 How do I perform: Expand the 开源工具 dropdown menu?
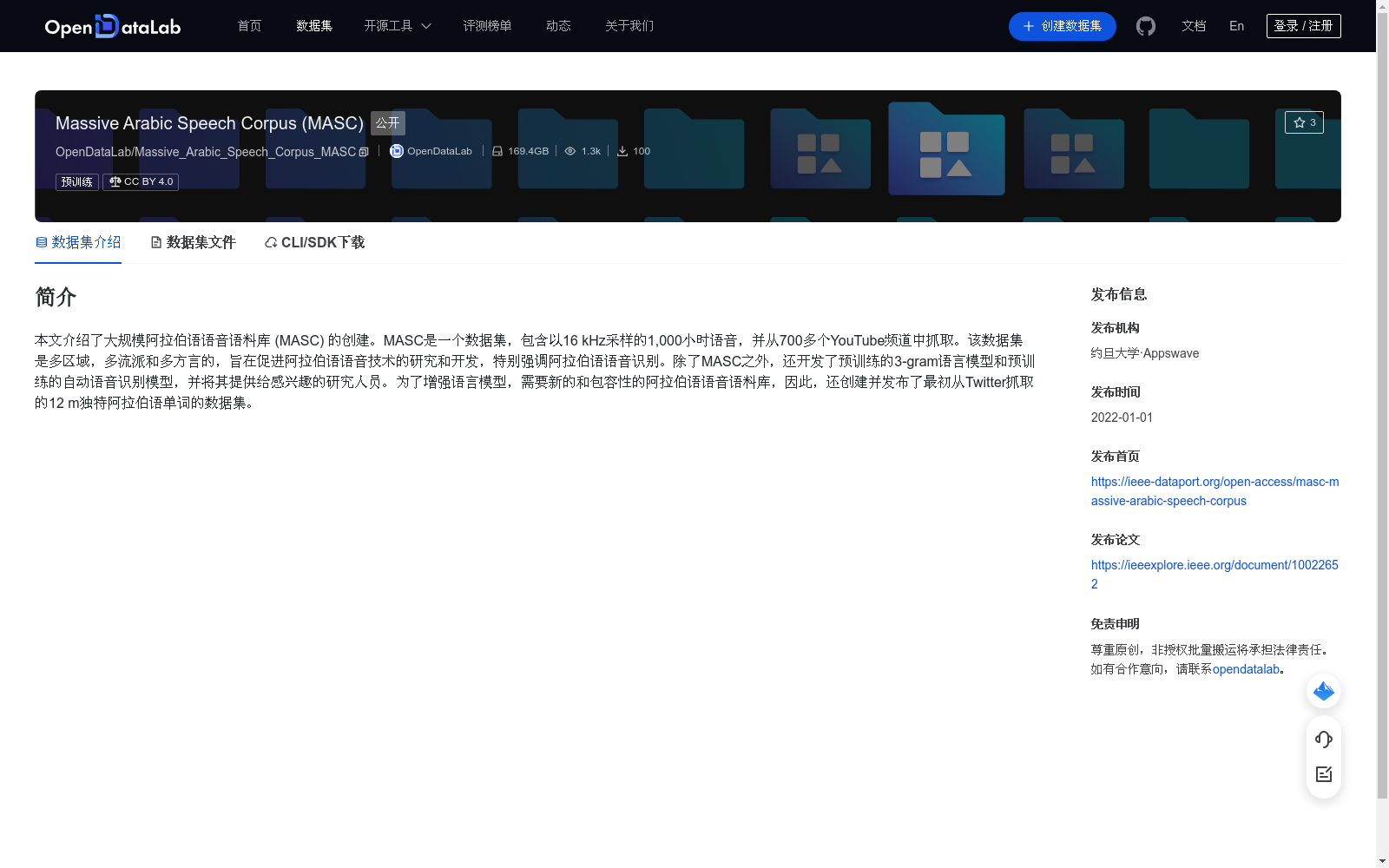pos(396,26)
